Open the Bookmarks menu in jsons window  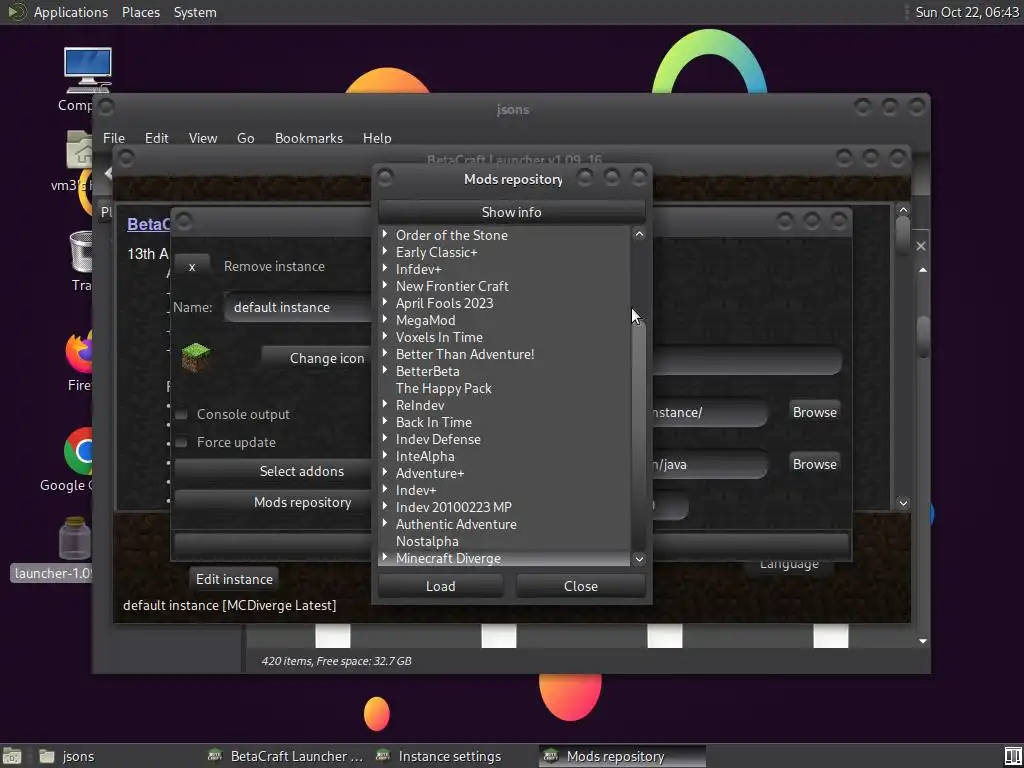pos(309,138)
